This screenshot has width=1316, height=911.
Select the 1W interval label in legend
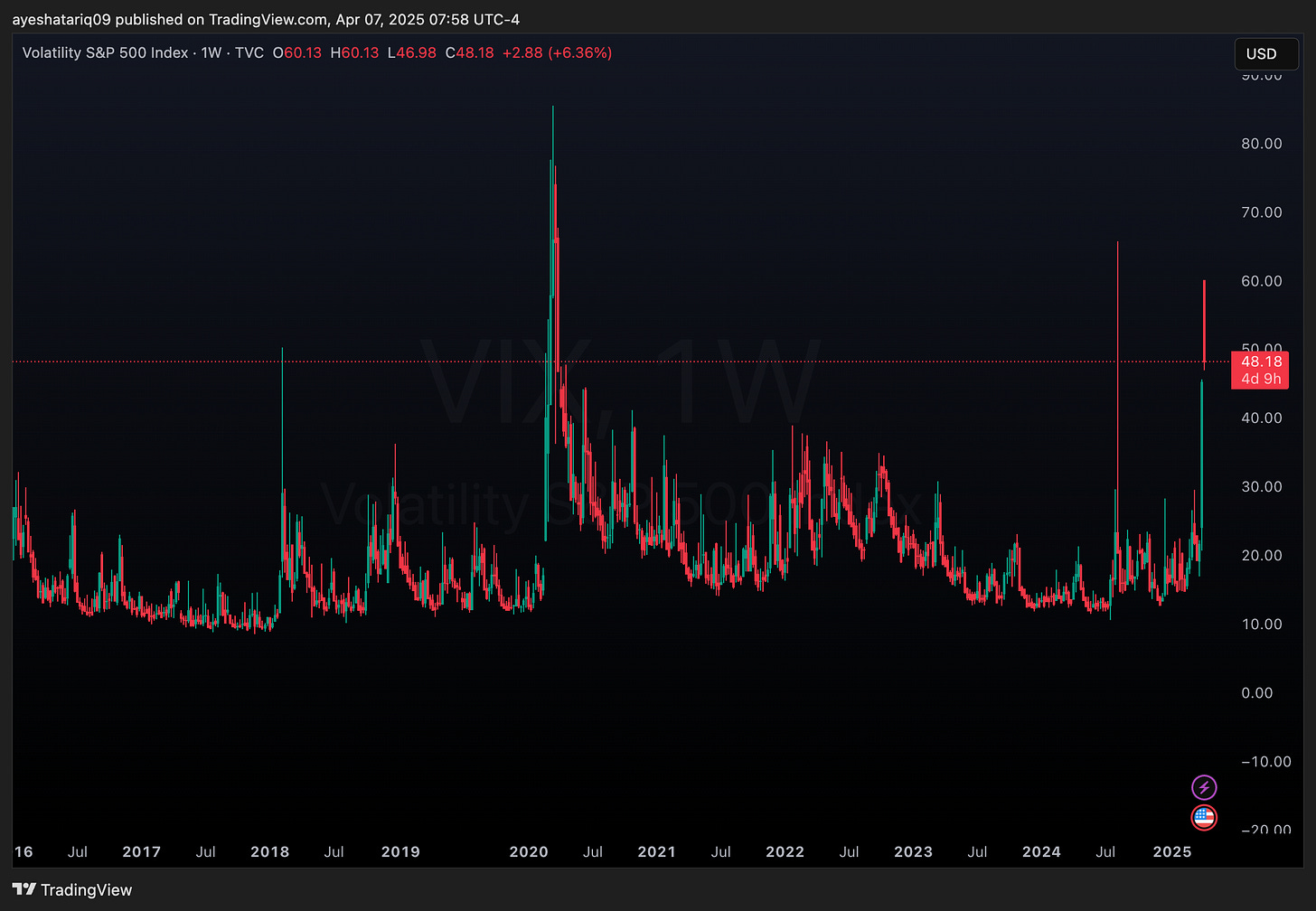[x=211, y=52]
